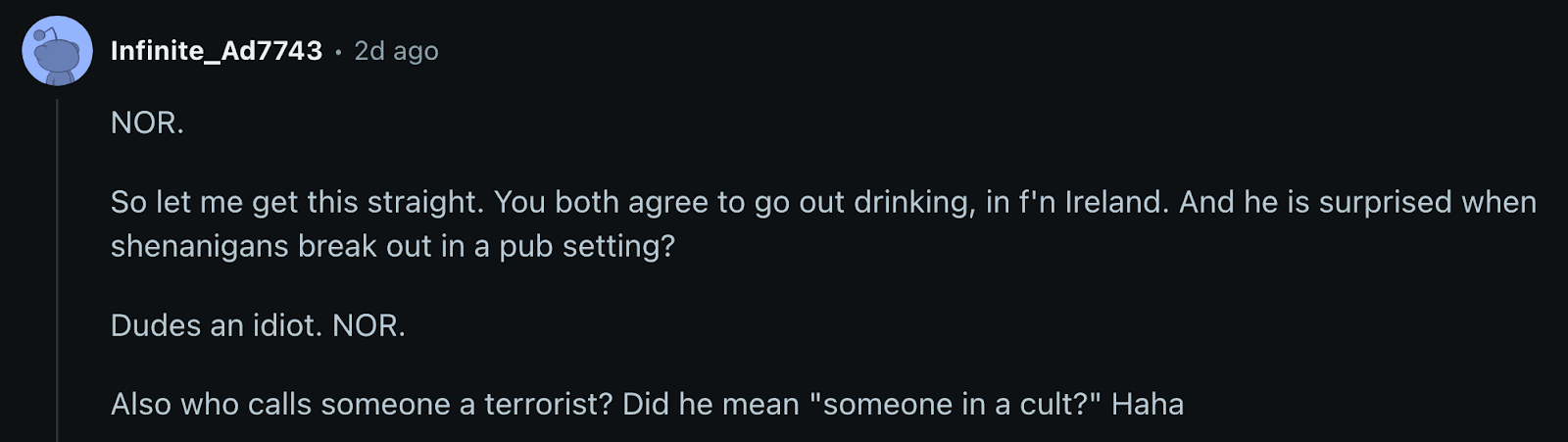
Task: Click the word "Haha" ending the comment
Action: (x=1148, y=404)
